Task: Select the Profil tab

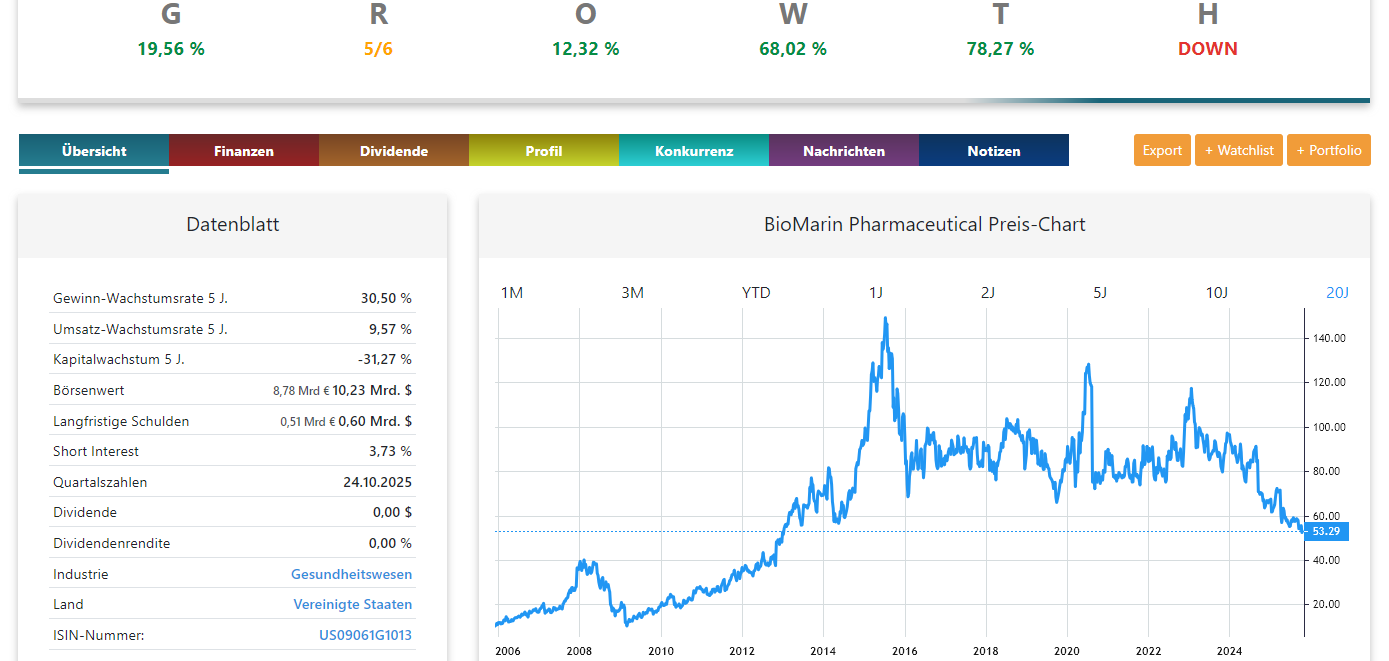Action: [544, 151]
